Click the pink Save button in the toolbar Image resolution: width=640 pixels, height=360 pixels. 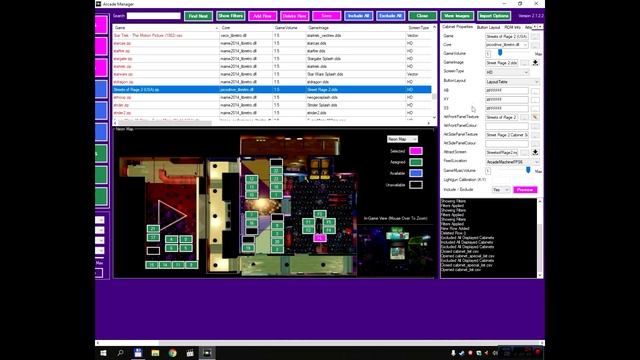coord(327,16)
